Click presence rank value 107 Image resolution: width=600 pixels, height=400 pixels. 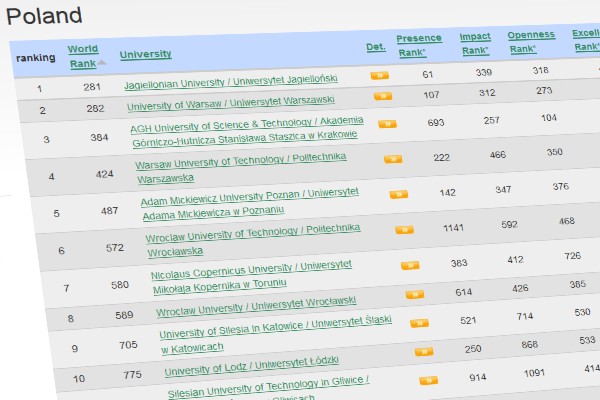pos(431,95)
